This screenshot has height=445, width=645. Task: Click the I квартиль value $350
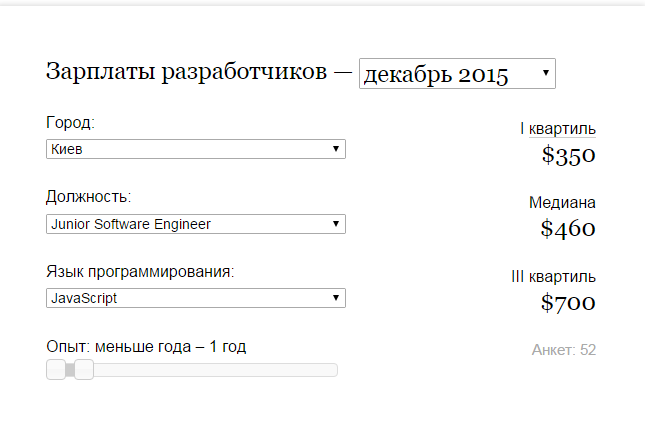point(568,155)
